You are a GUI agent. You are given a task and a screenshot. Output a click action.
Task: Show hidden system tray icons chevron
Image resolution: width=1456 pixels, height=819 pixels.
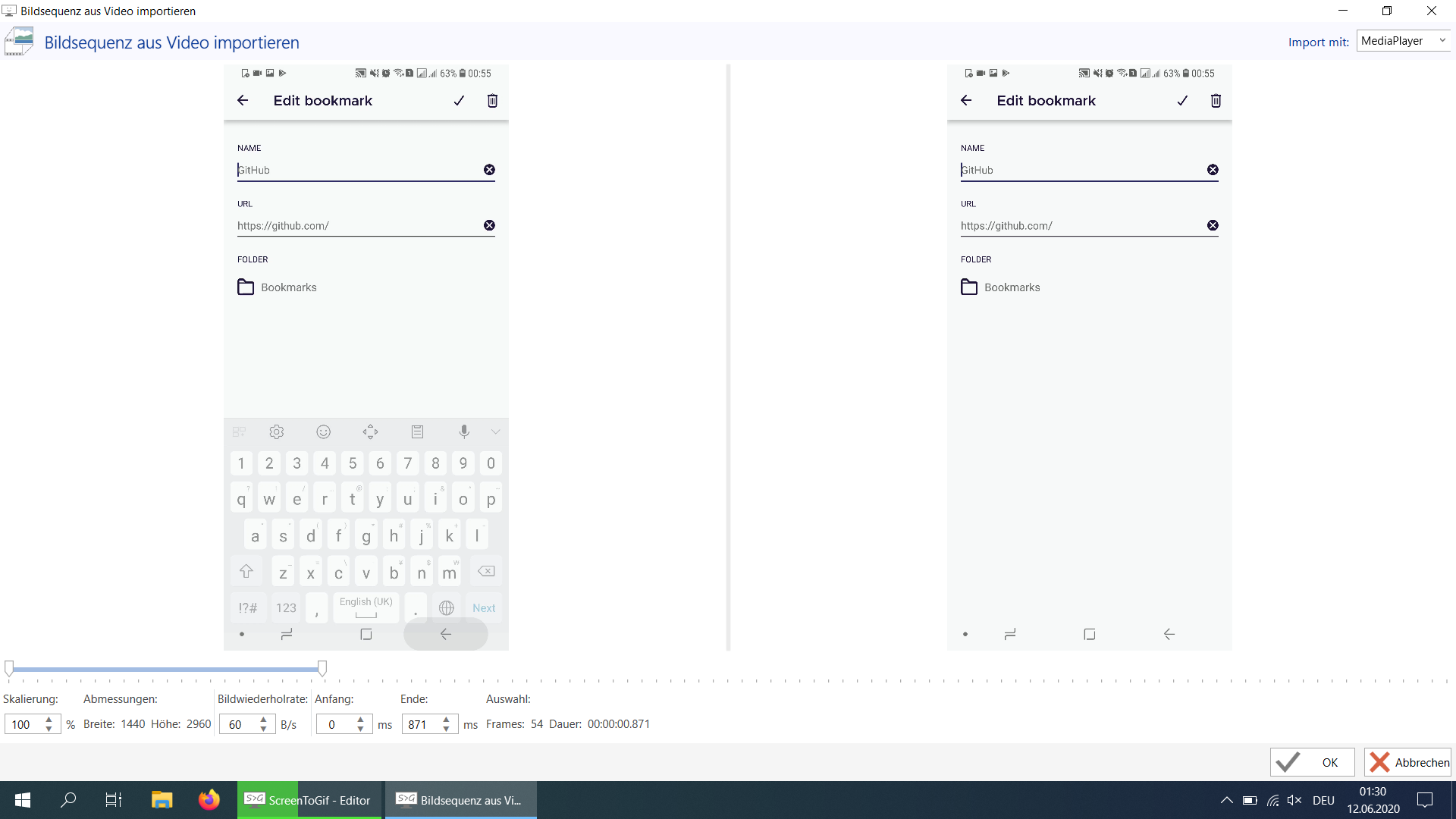1226,800
